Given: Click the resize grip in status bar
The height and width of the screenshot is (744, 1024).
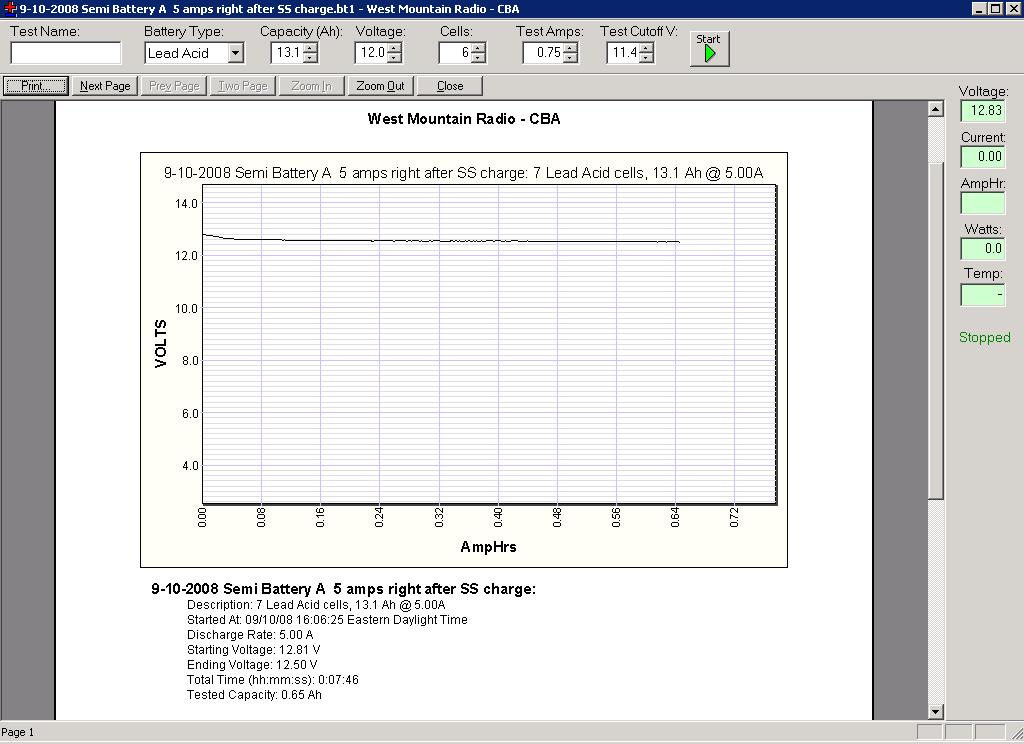Looking at the screenshot, I should pyautogui.click(x=1016, y=733).
